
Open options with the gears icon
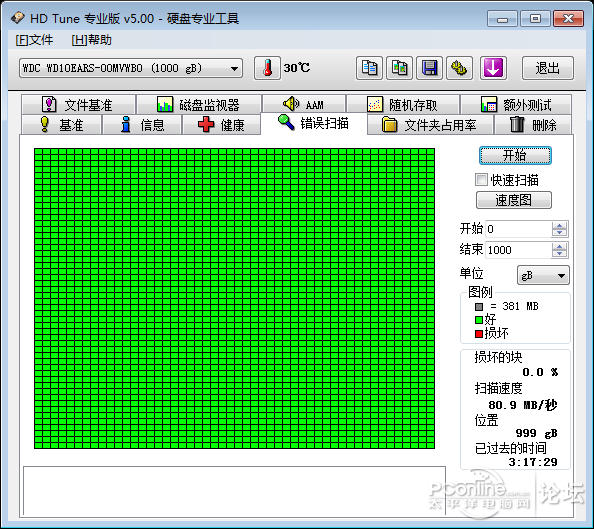click(x=459, y=68)
